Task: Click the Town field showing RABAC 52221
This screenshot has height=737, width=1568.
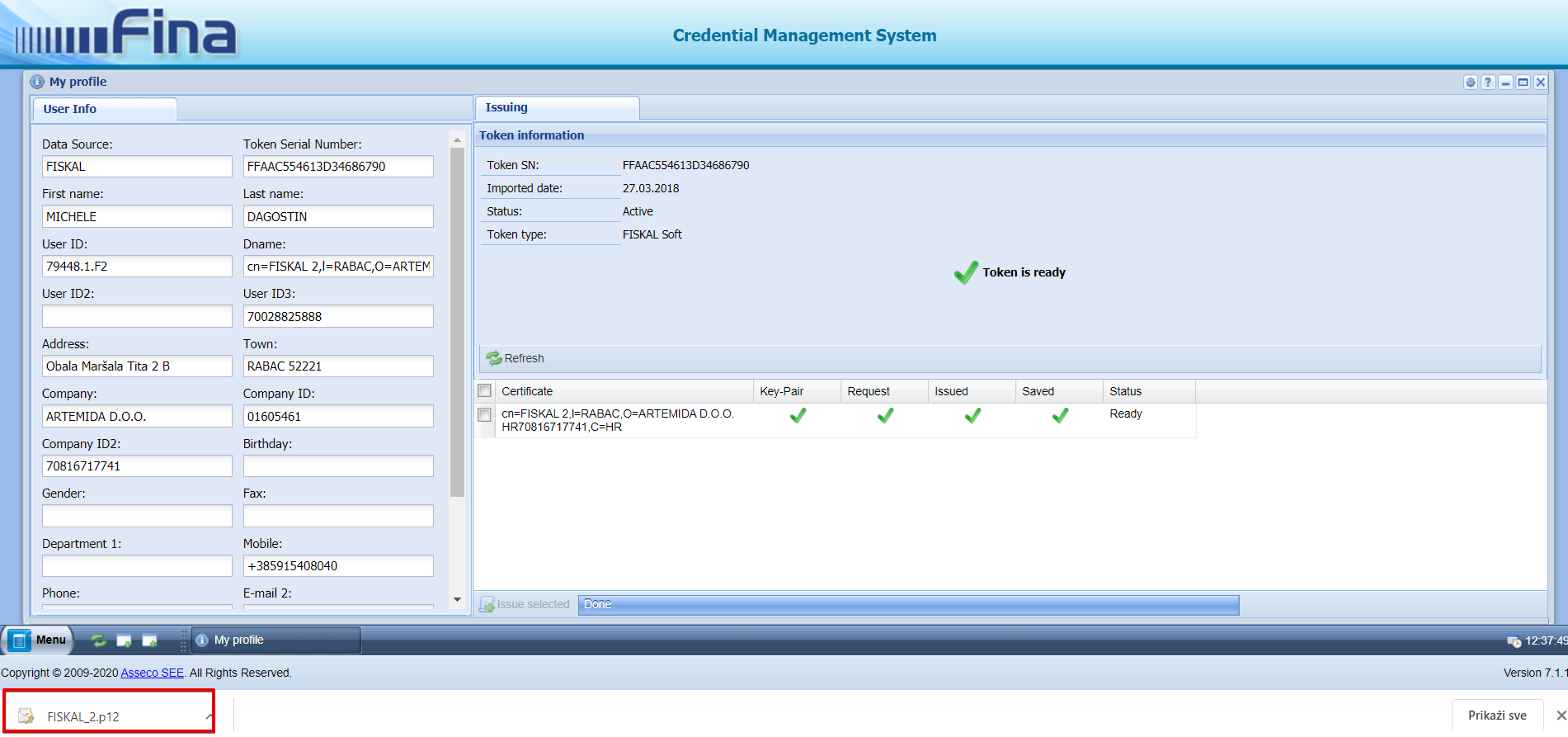Action: (x=338, y=366)
